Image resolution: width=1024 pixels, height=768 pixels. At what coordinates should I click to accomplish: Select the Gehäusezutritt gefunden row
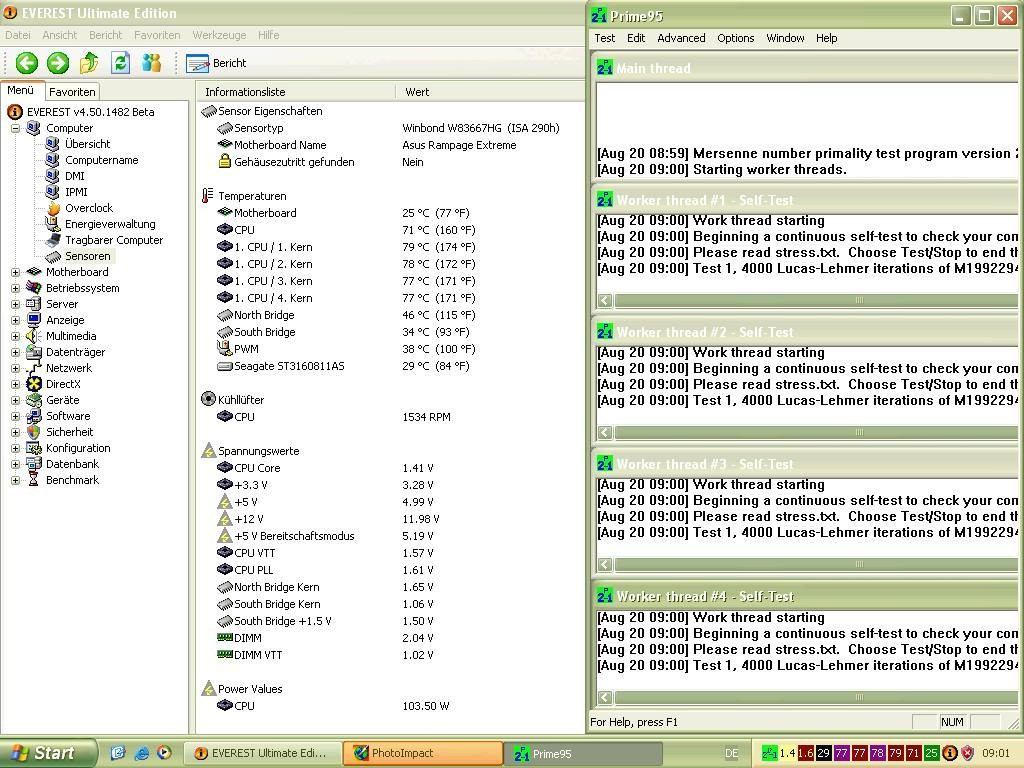pos(390,162)
